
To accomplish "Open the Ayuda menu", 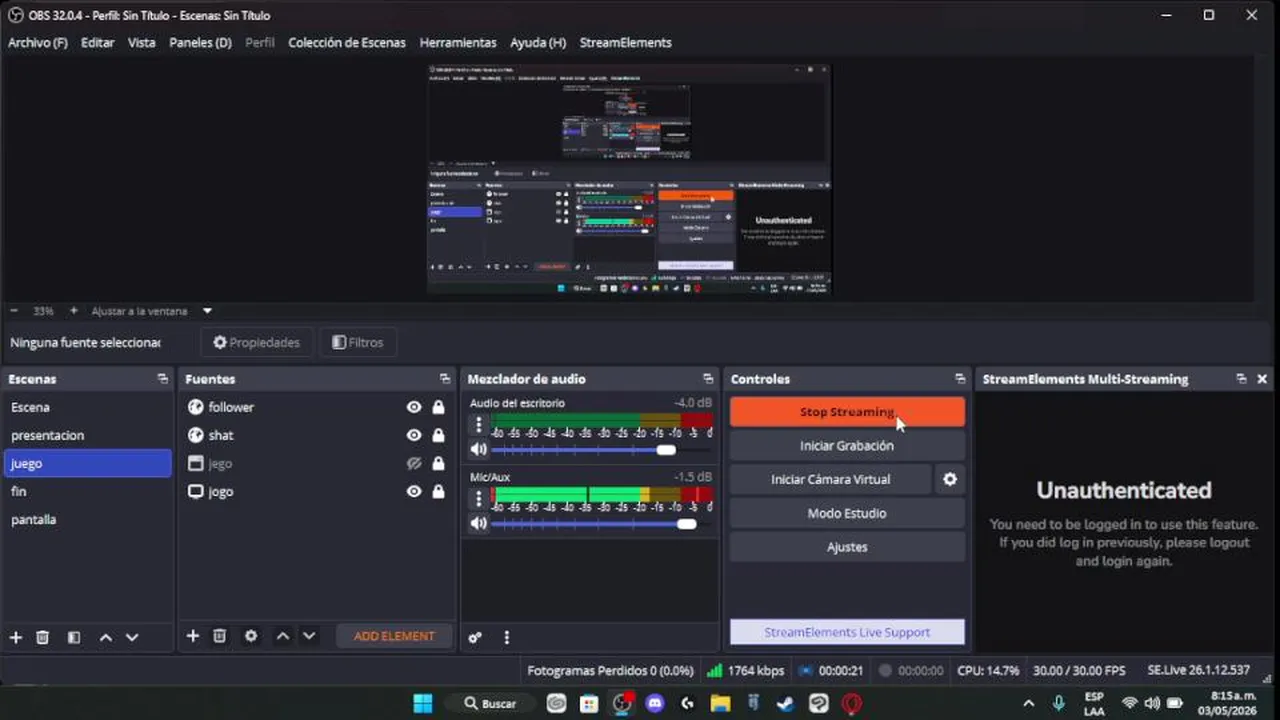I will coord(538,43).
